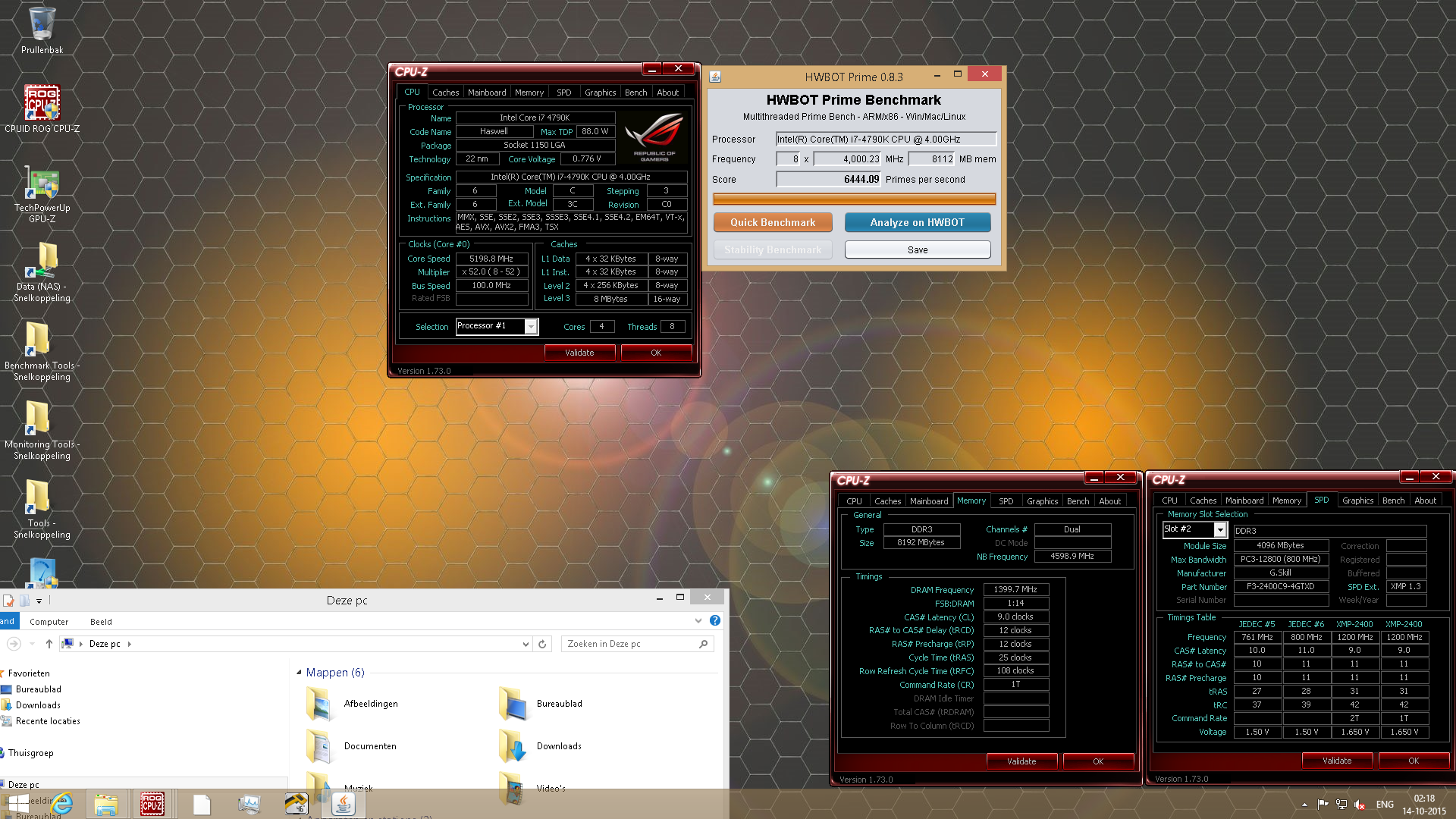Viewport: 1456px width, 819px height.
Task: Click the DRAM Frequency value 1399.7 MHz
Action: tap(1015, 589)
